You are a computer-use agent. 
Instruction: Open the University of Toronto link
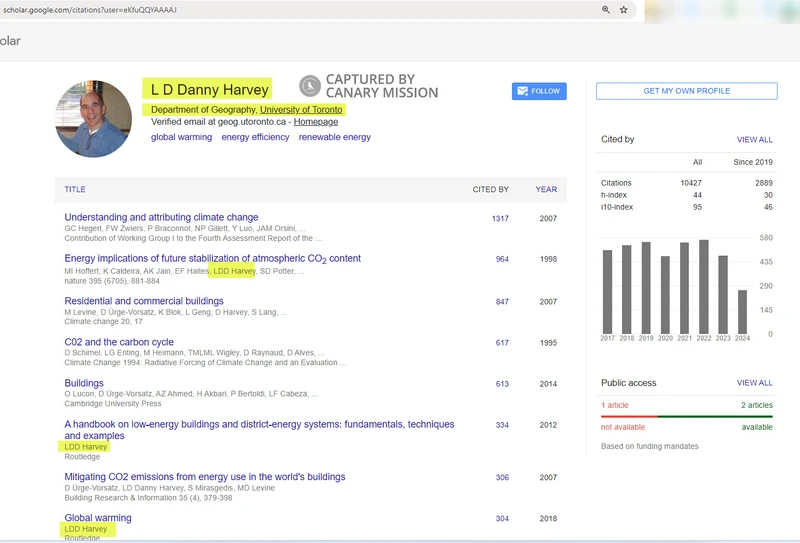point(301,109)
